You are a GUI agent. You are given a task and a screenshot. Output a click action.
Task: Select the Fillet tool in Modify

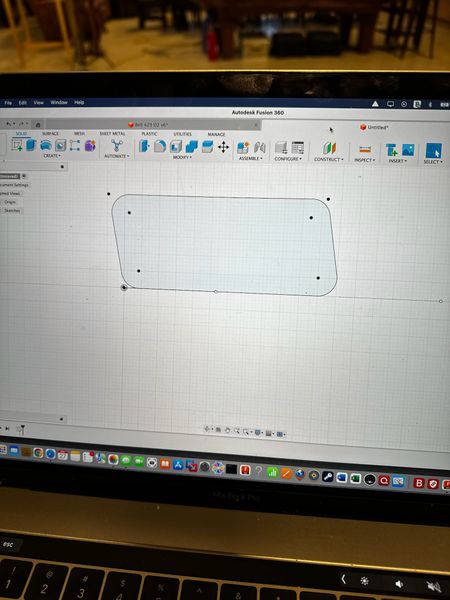click(x=160, y=146)
